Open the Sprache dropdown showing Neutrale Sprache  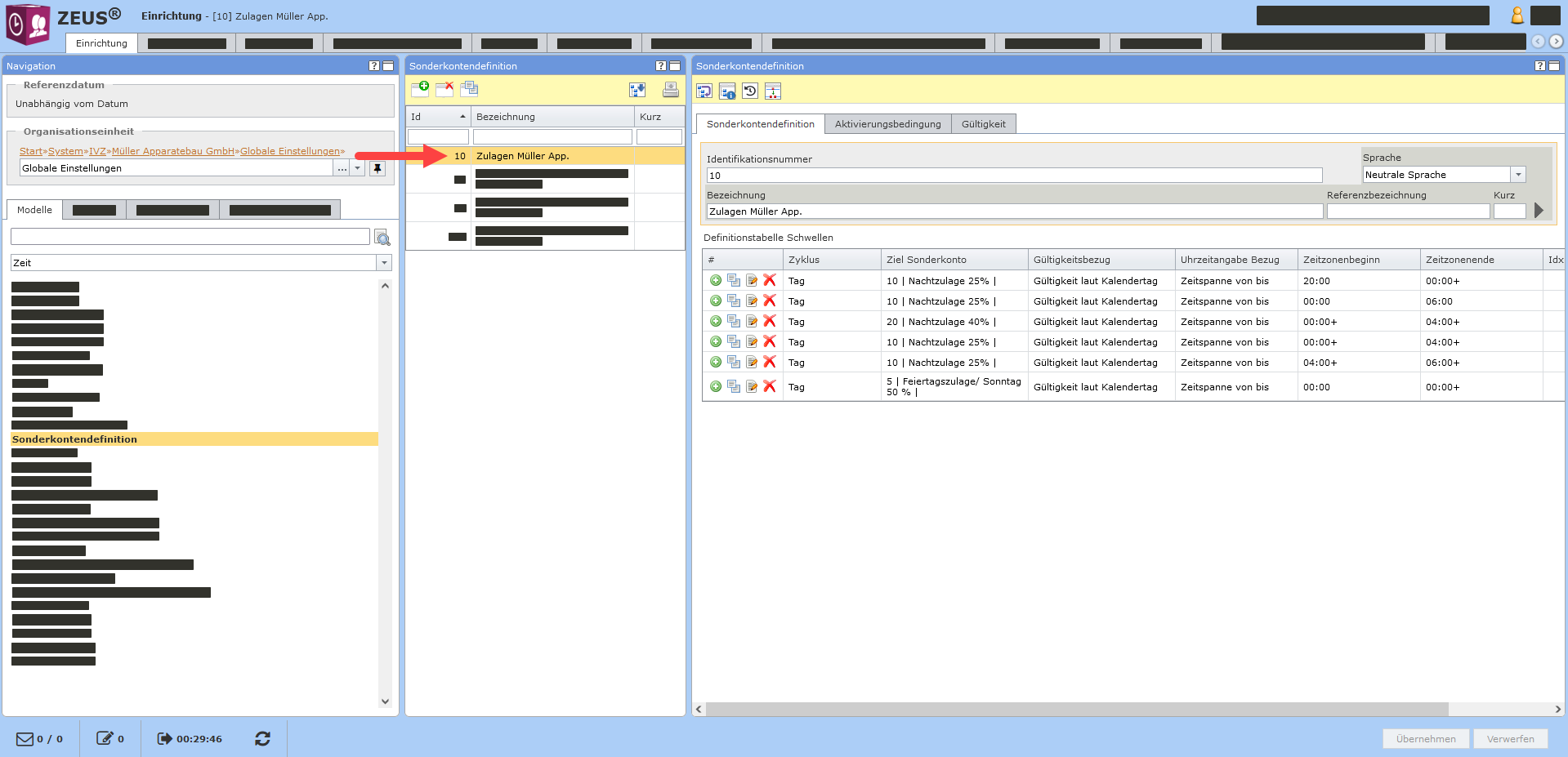[1517, 175]
